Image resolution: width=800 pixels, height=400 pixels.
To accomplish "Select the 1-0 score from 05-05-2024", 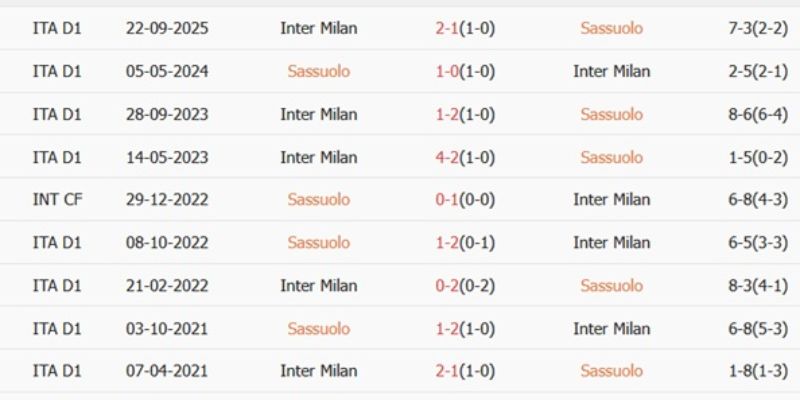I will point(447,71).
